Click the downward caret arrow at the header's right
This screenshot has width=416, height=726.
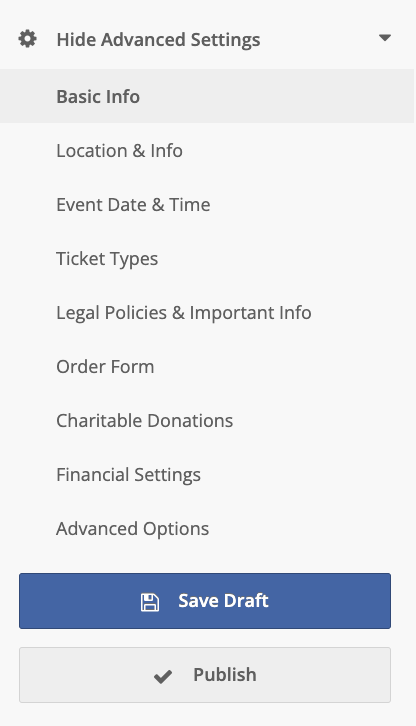tap(384, 38)
